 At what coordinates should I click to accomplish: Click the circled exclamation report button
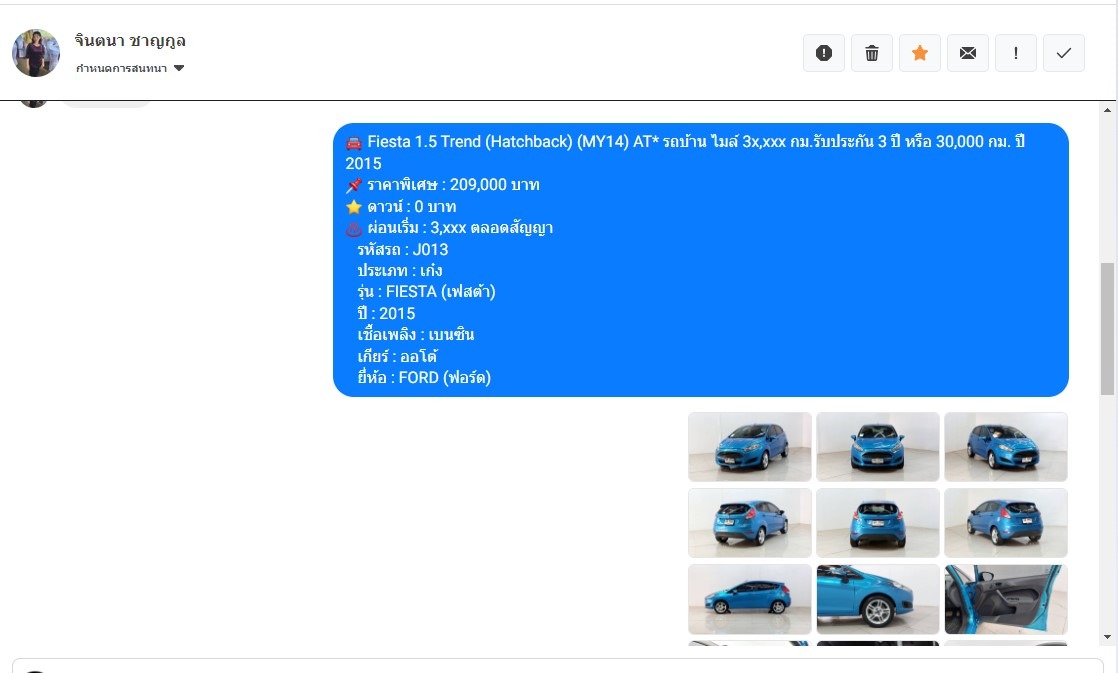tap(824, 53)
